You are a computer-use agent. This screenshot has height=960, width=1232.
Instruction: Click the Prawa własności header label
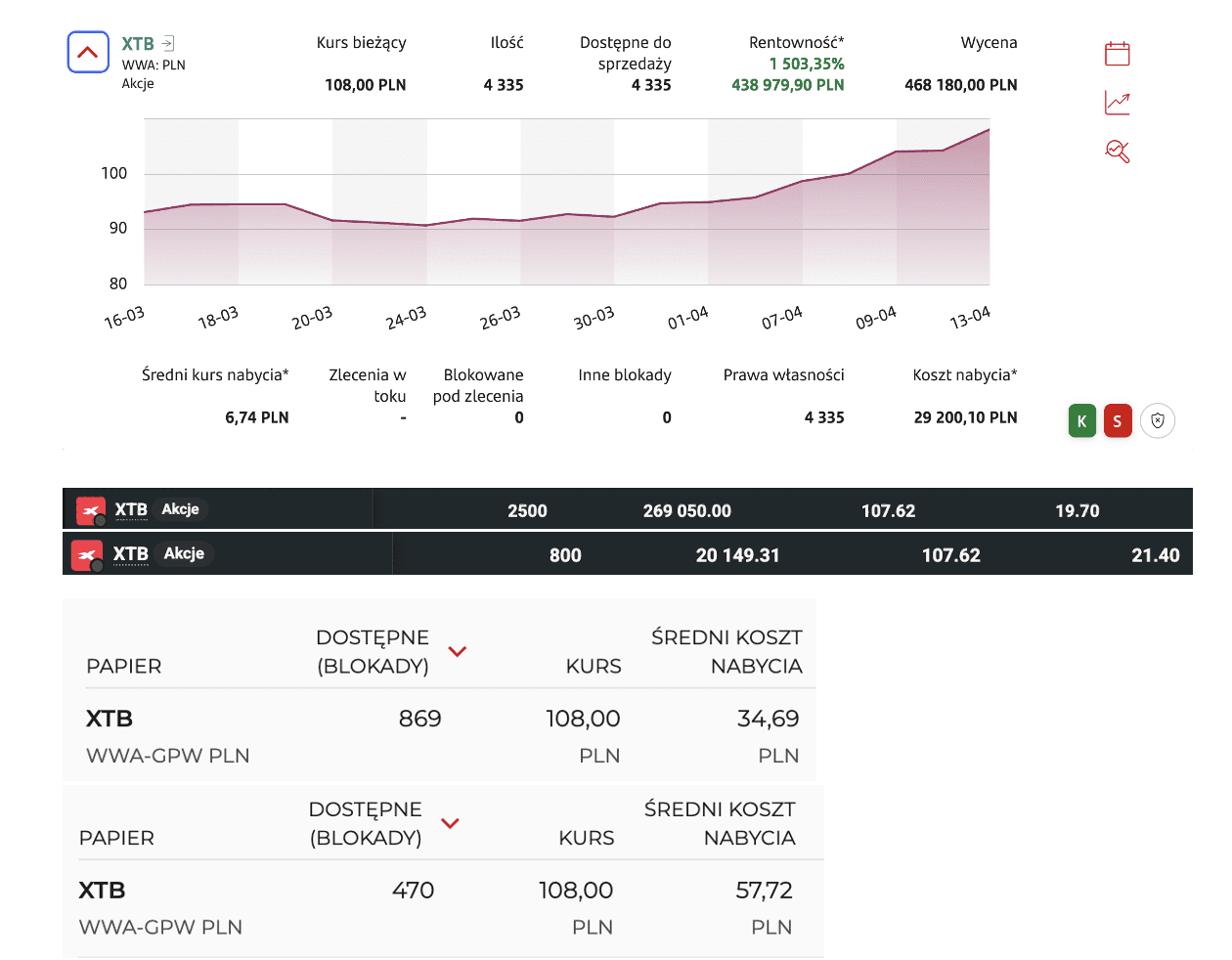point(784,375)
